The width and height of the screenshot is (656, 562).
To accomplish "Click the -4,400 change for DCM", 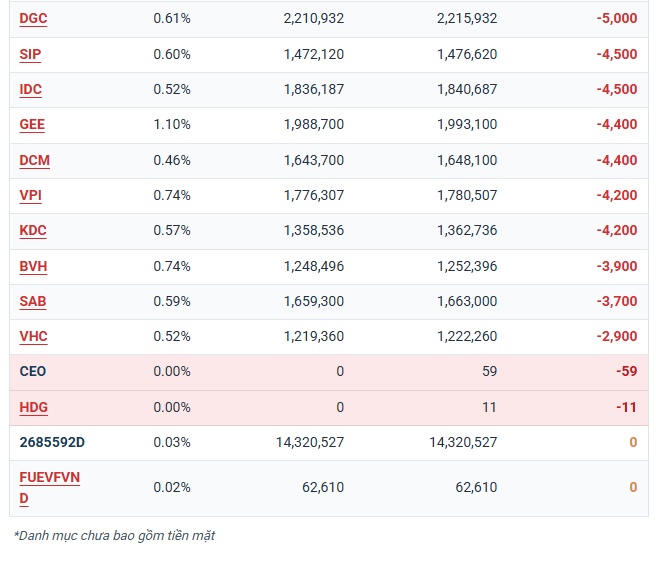I will 617,160.
